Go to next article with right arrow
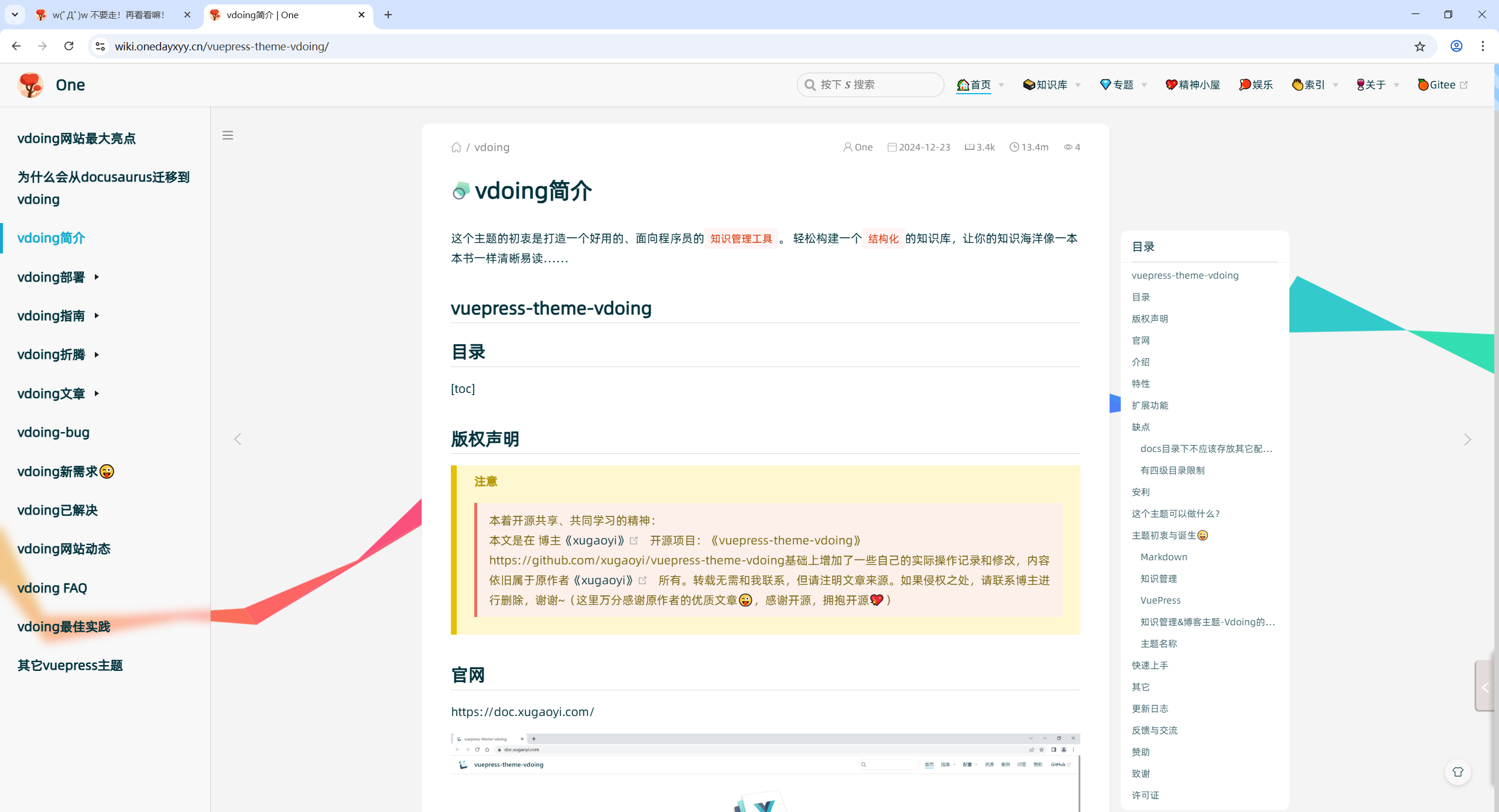1499x812 pixels. pos(1467,439)
